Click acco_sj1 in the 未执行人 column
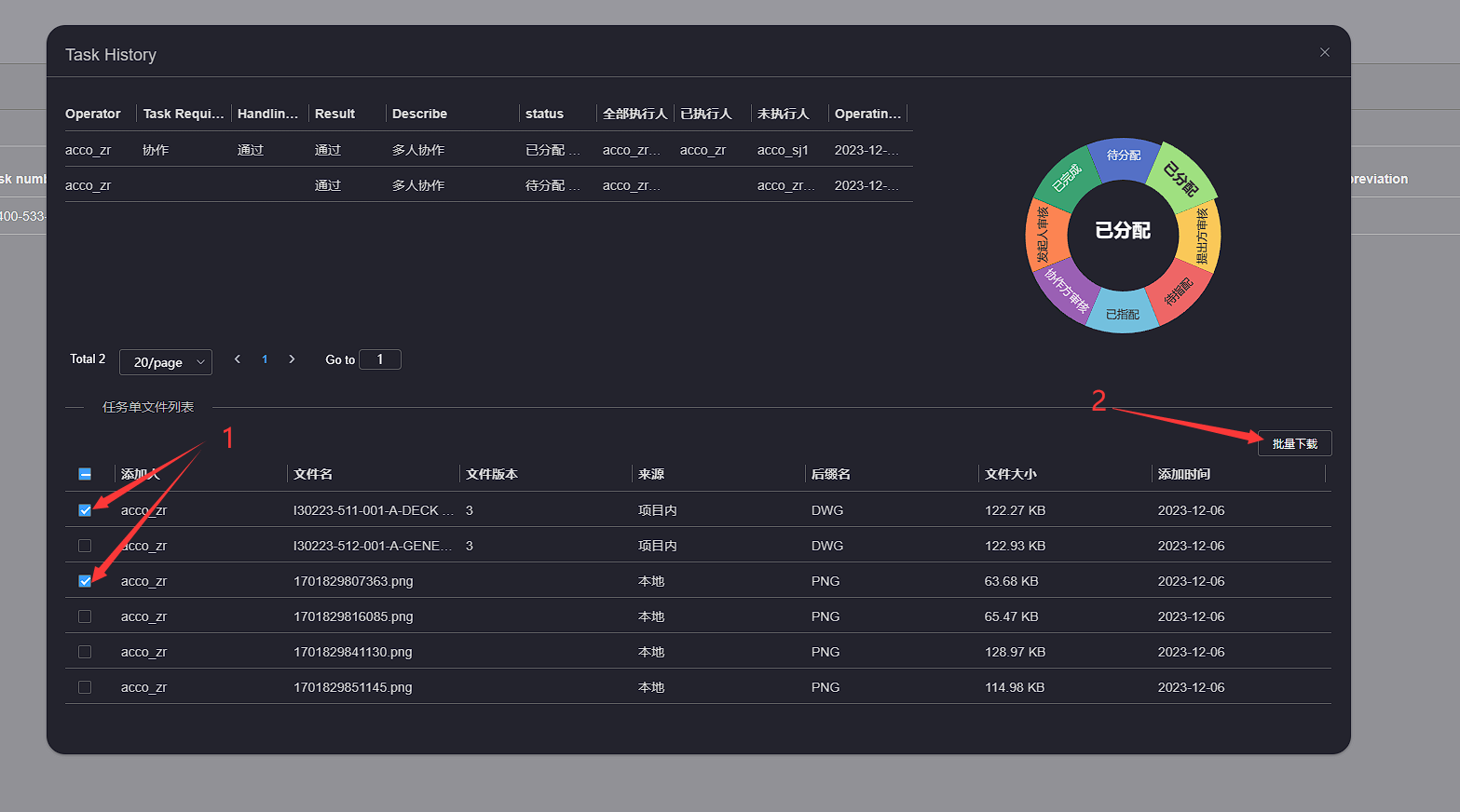The image size is (1460, 812). pyautogui.click(x=783, y=150)
